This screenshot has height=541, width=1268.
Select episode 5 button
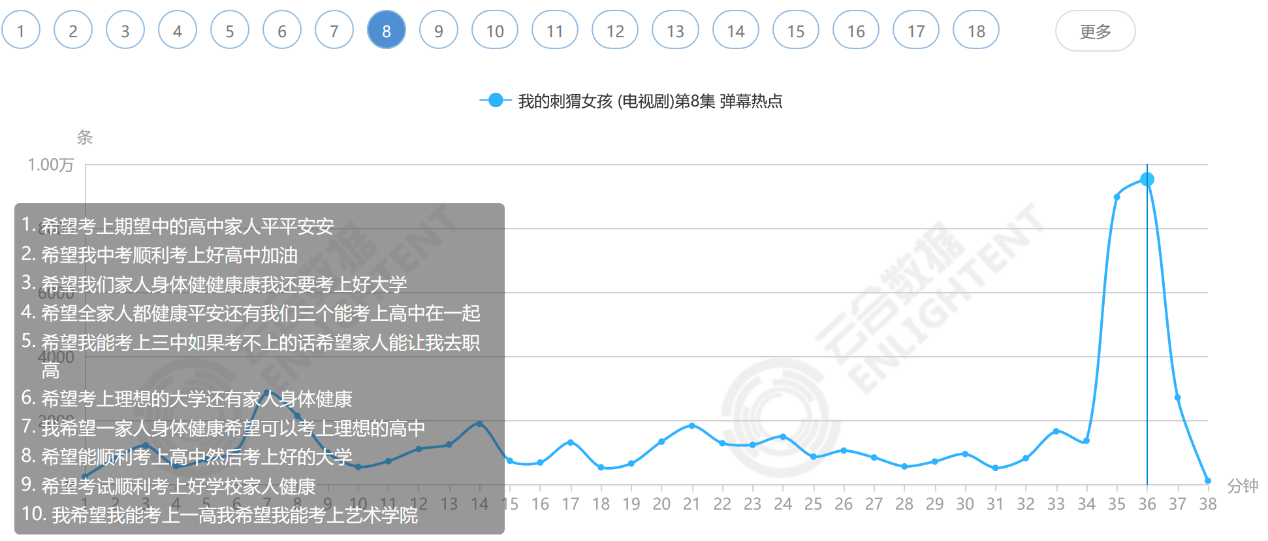pyautogui.click(x=230, y=31)
